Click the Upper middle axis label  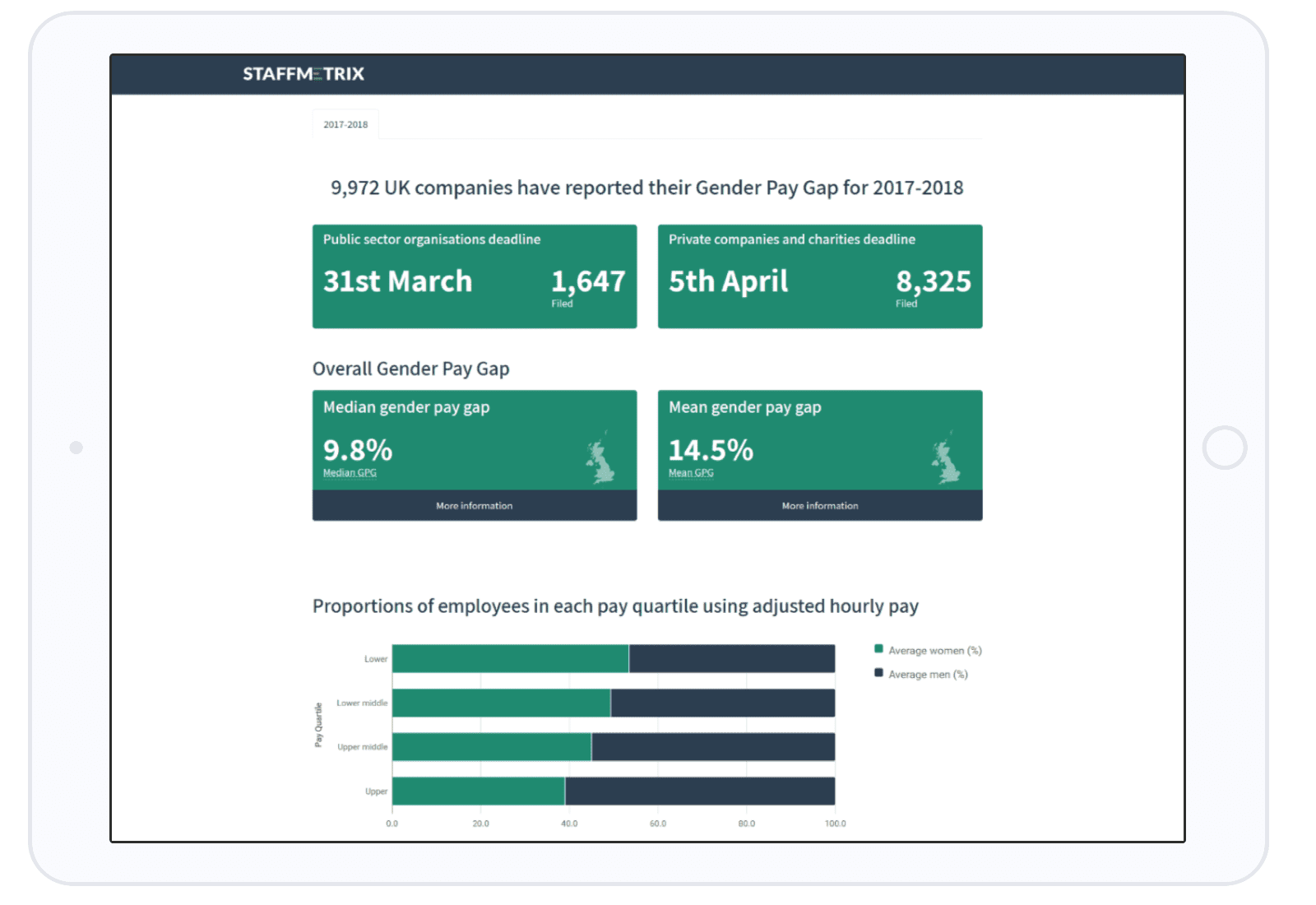[363, 747]
